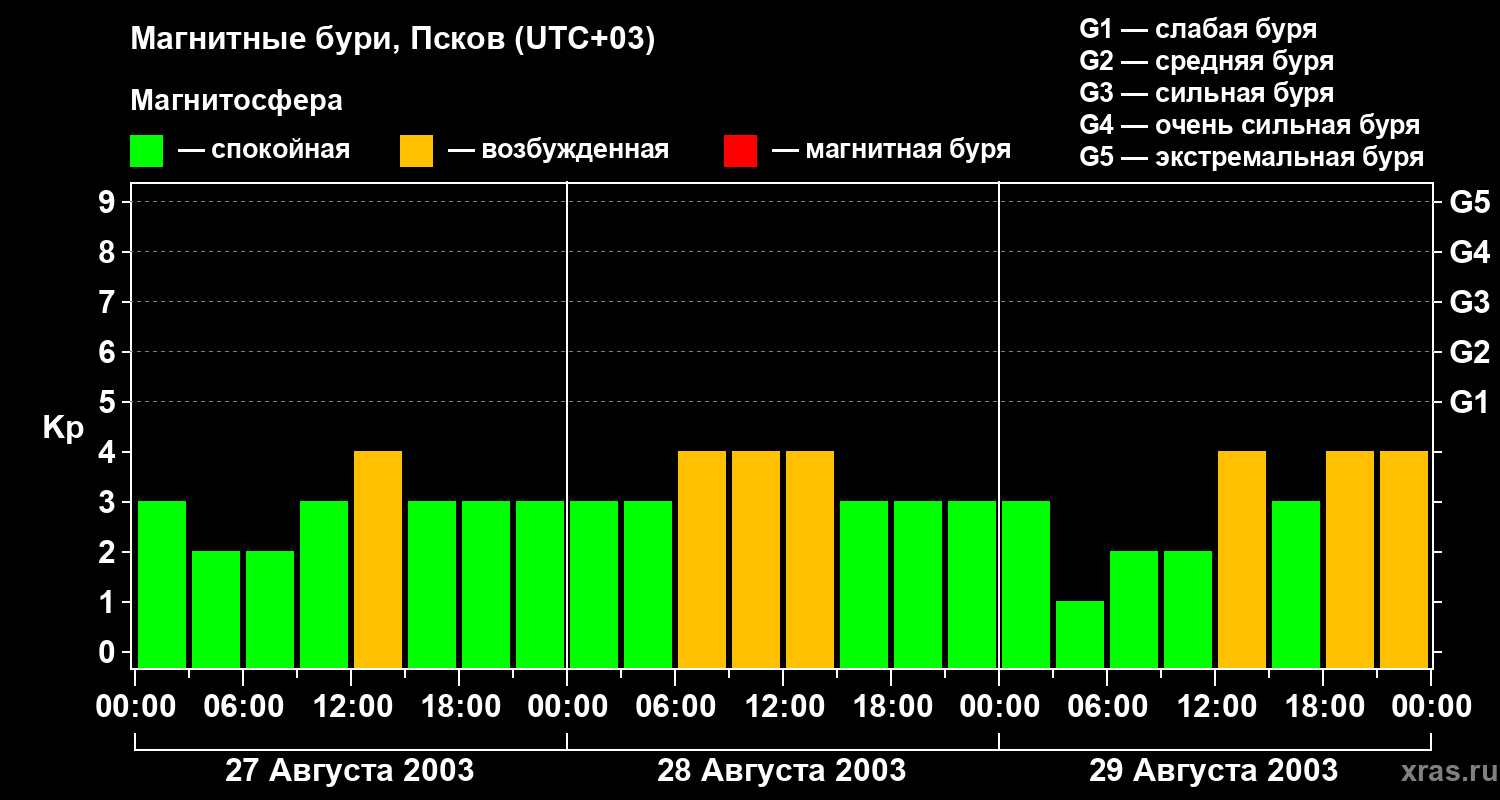Click the '29 Августа 2003' date label
Screen dimensions: 1500x800
1213,770
